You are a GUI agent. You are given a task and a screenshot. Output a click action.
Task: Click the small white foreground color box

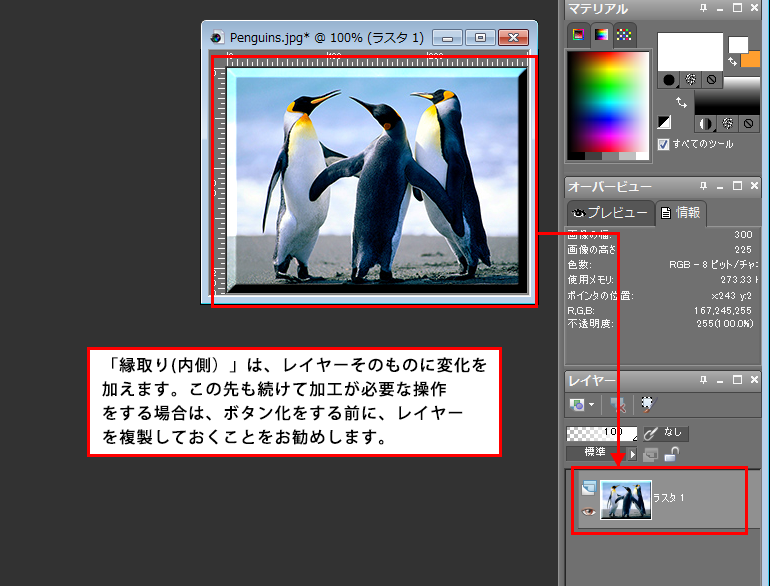738,45
